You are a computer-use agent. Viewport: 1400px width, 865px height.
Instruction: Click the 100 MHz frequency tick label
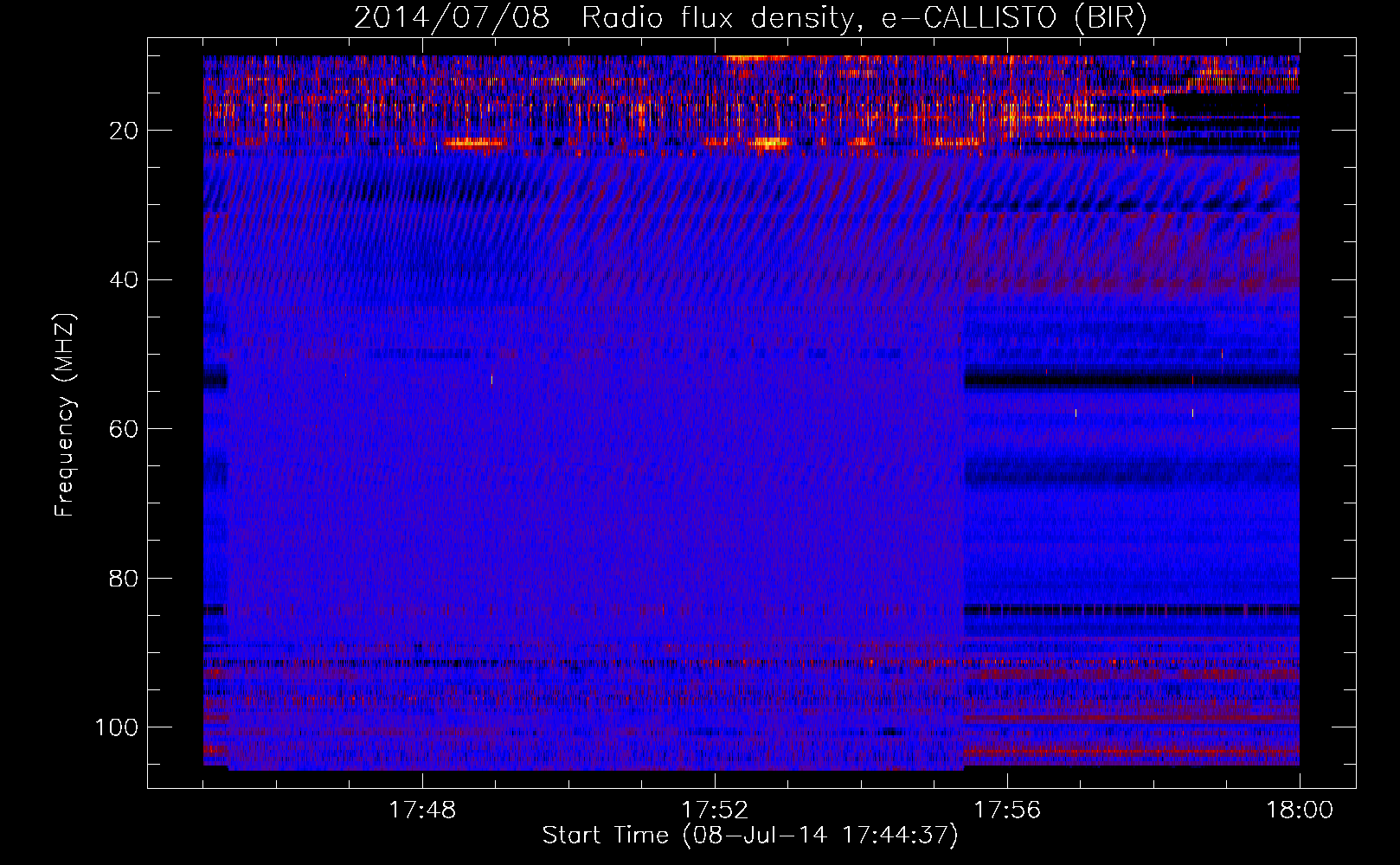[x=117, y=727]
